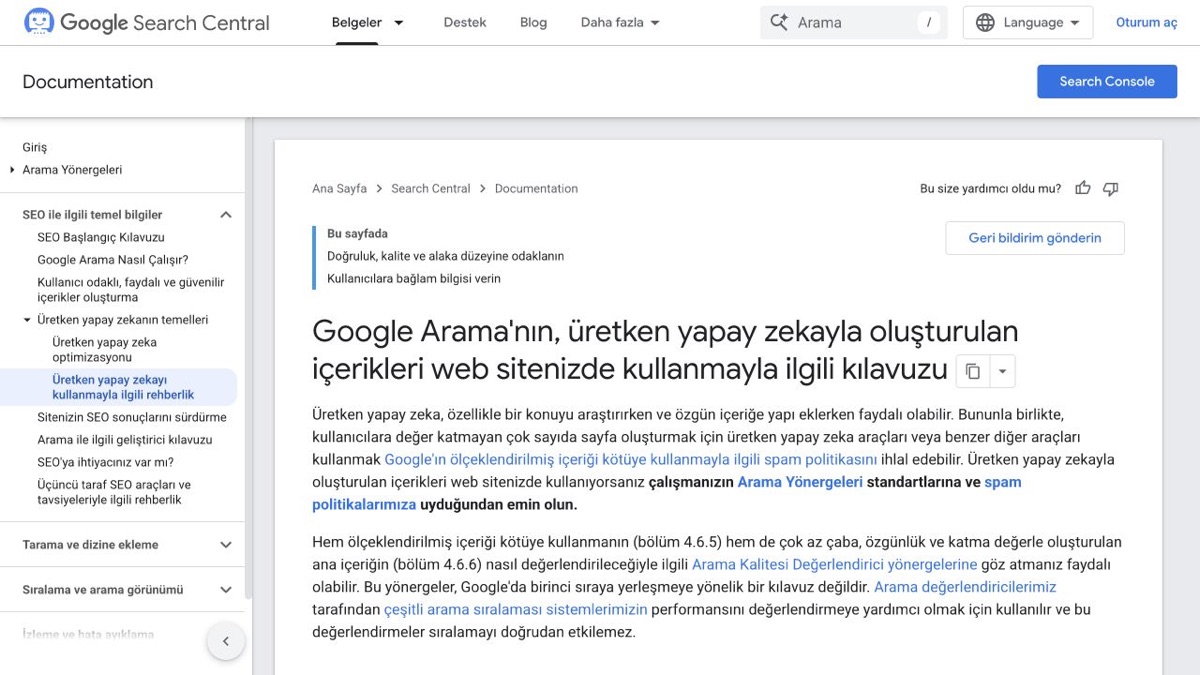Click the Documentation header title
This screenshot has height=675, width=1200.
88,82
